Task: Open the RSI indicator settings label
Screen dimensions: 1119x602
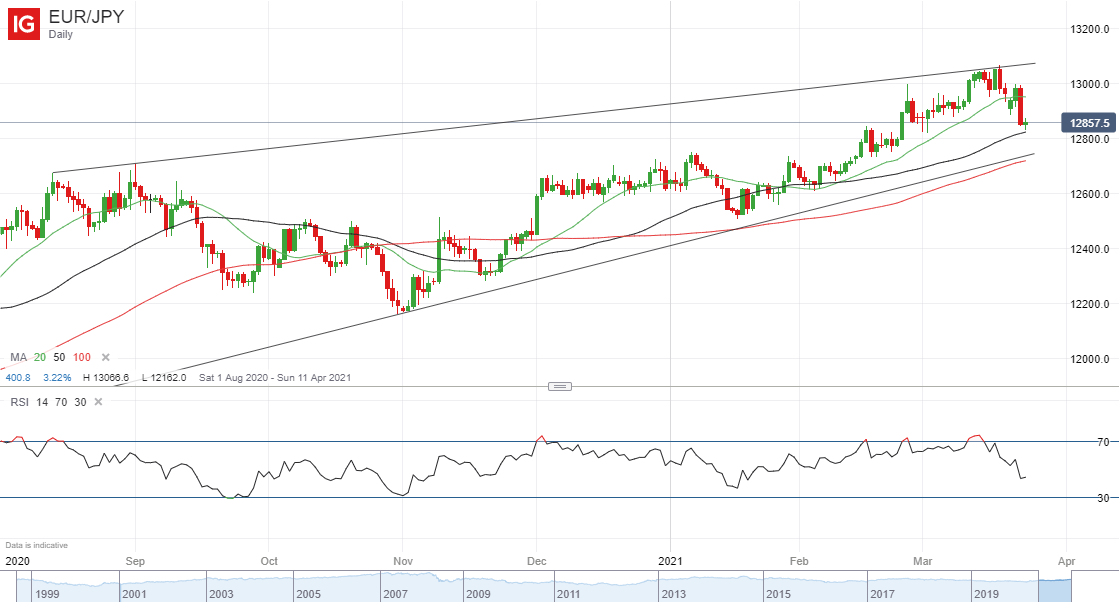Action: click(x=19, y=402)
